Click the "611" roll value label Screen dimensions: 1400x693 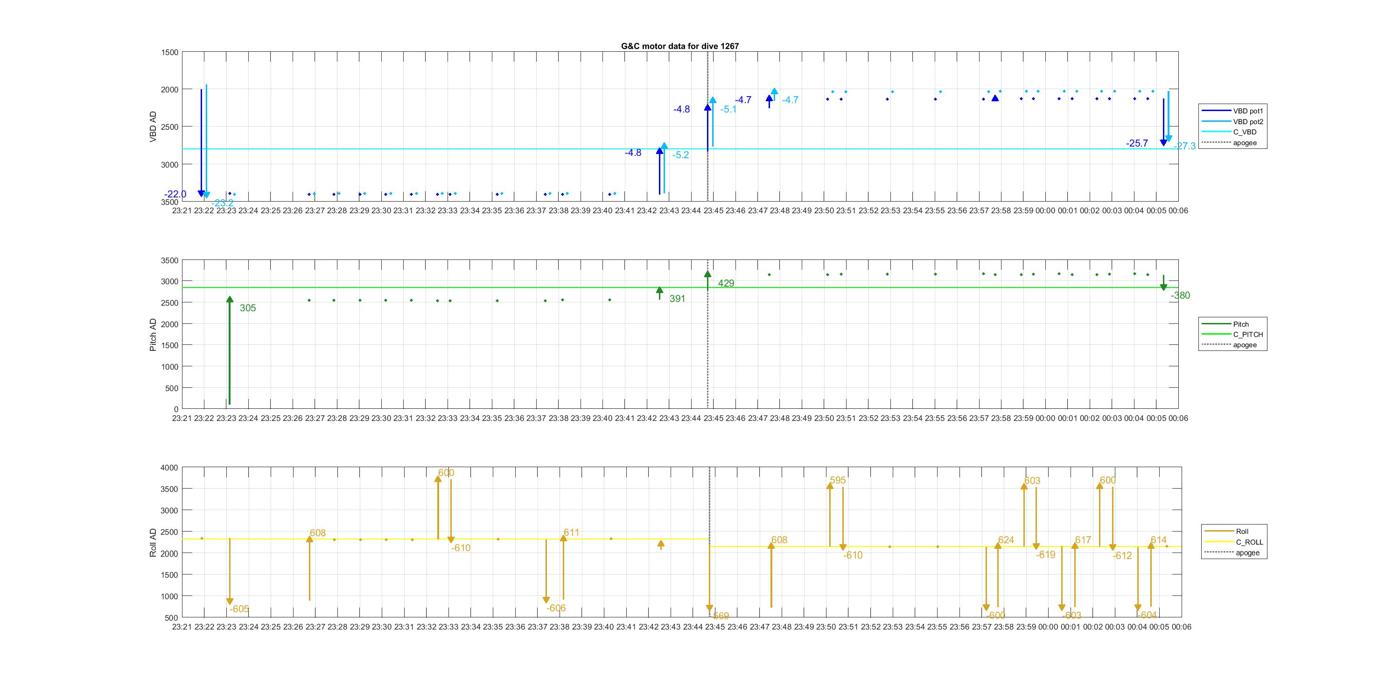[x=572, y=533]
